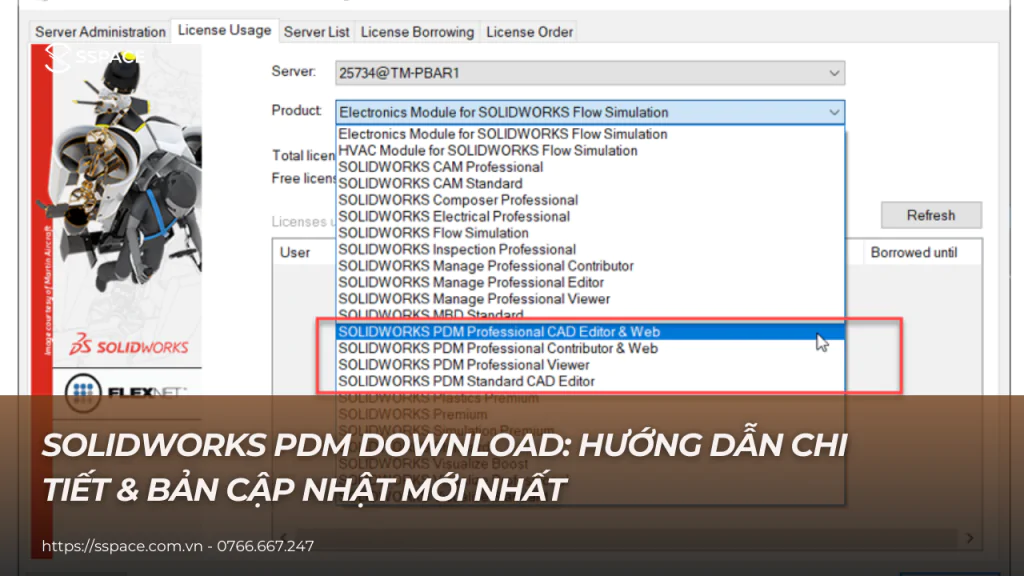This screenshot has height=576, width=1024.
Task: Pick the SOLIDWORKS Flow Simulation entry
Action: point(590,233)
